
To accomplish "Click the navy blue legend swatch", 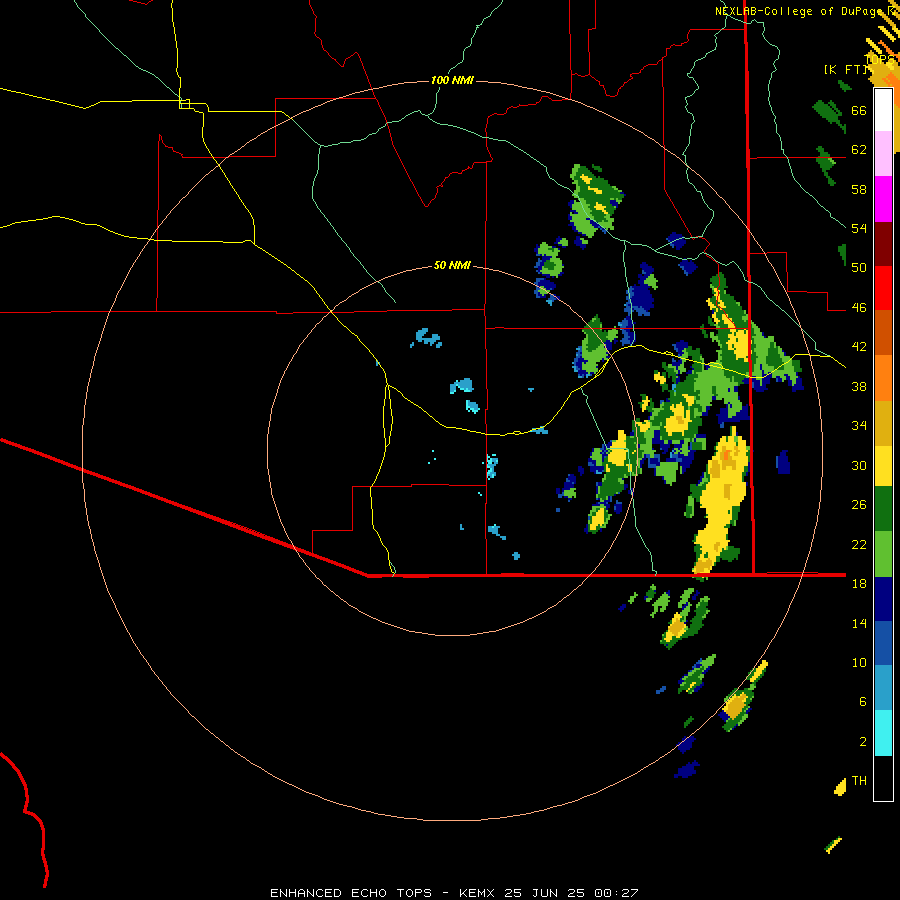I will pyautogui.click(x=883, y=599).
